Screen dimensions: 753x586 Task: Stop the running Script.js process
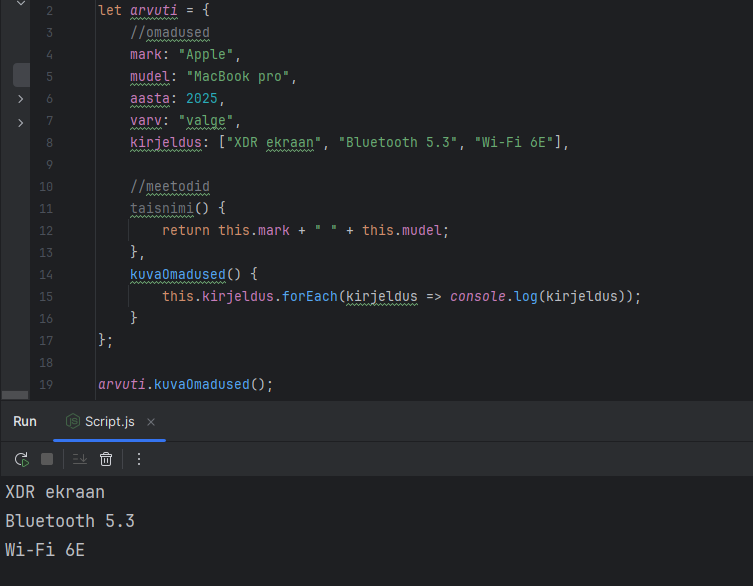click(47, 459)
